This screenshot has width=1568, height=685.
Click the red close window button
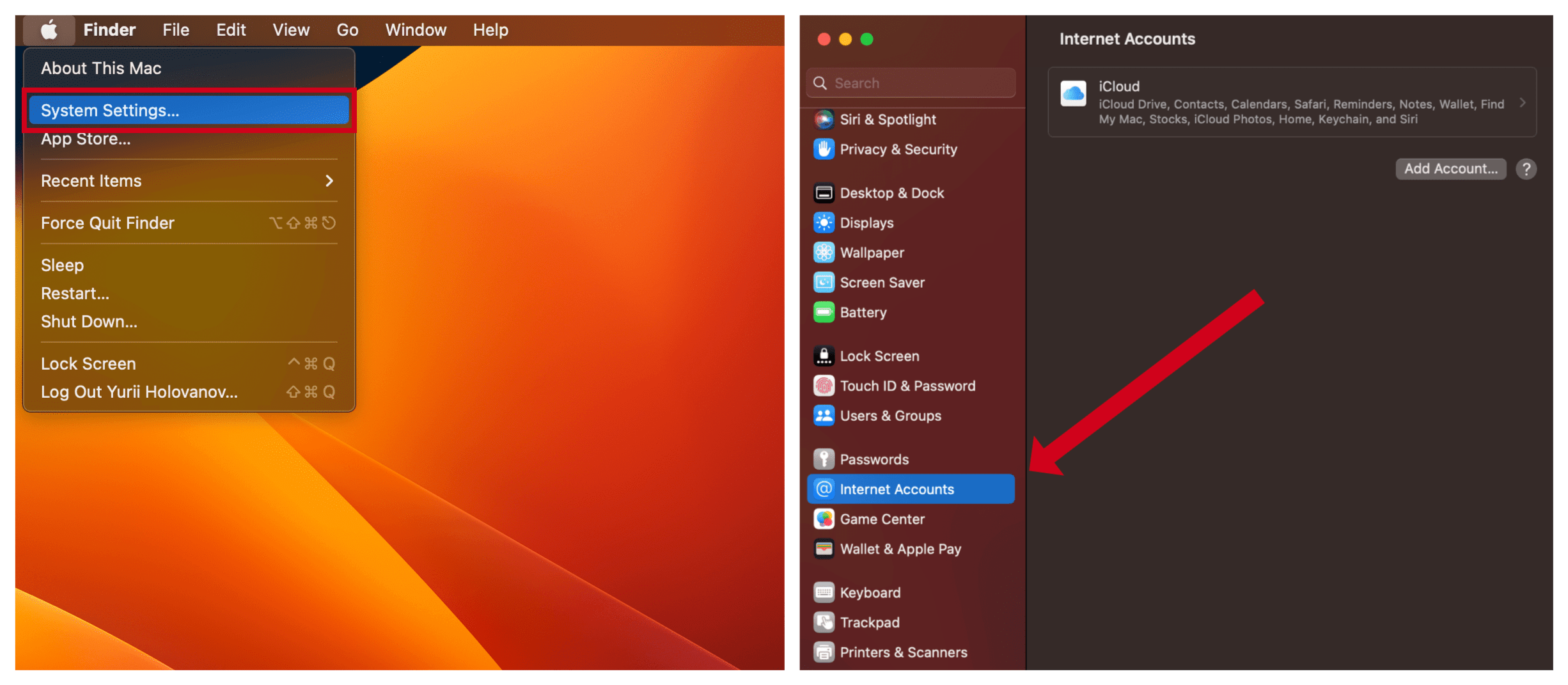click(x=824, y=40)
